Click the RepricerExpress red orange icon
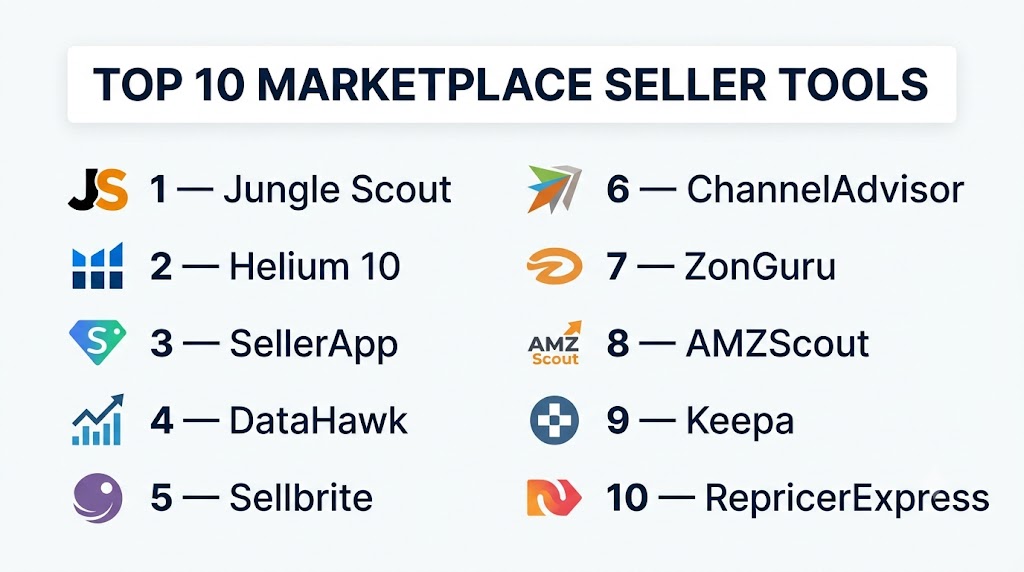1024x572 pixels. [554, 498]
